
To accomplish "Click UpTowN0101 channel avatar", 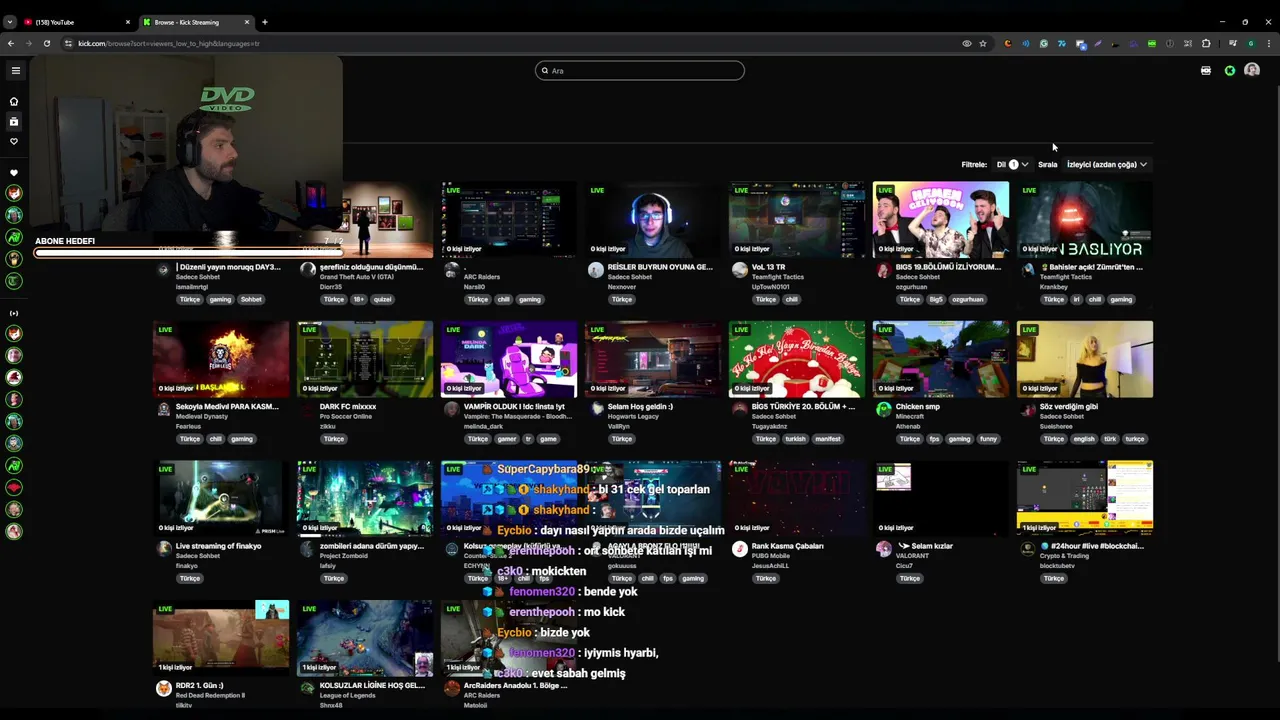I will pos(739,270).
